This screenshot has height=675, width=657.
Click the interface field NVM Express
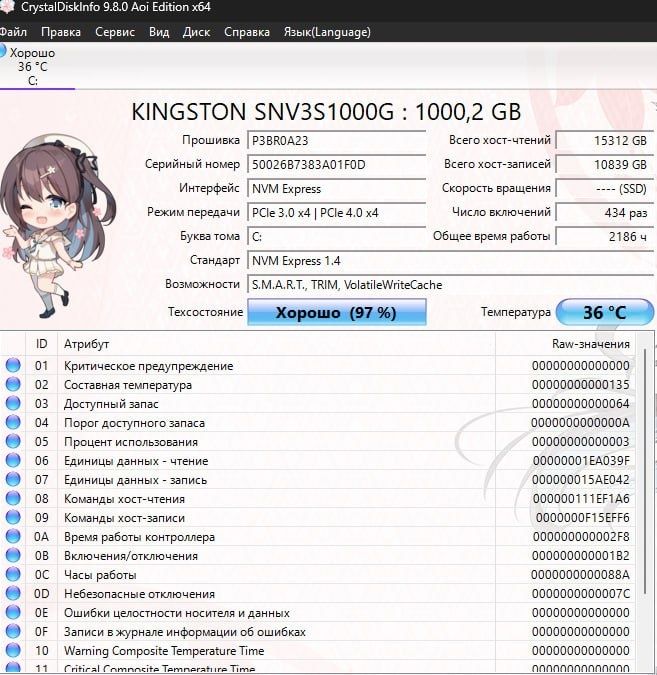(336, 189)
